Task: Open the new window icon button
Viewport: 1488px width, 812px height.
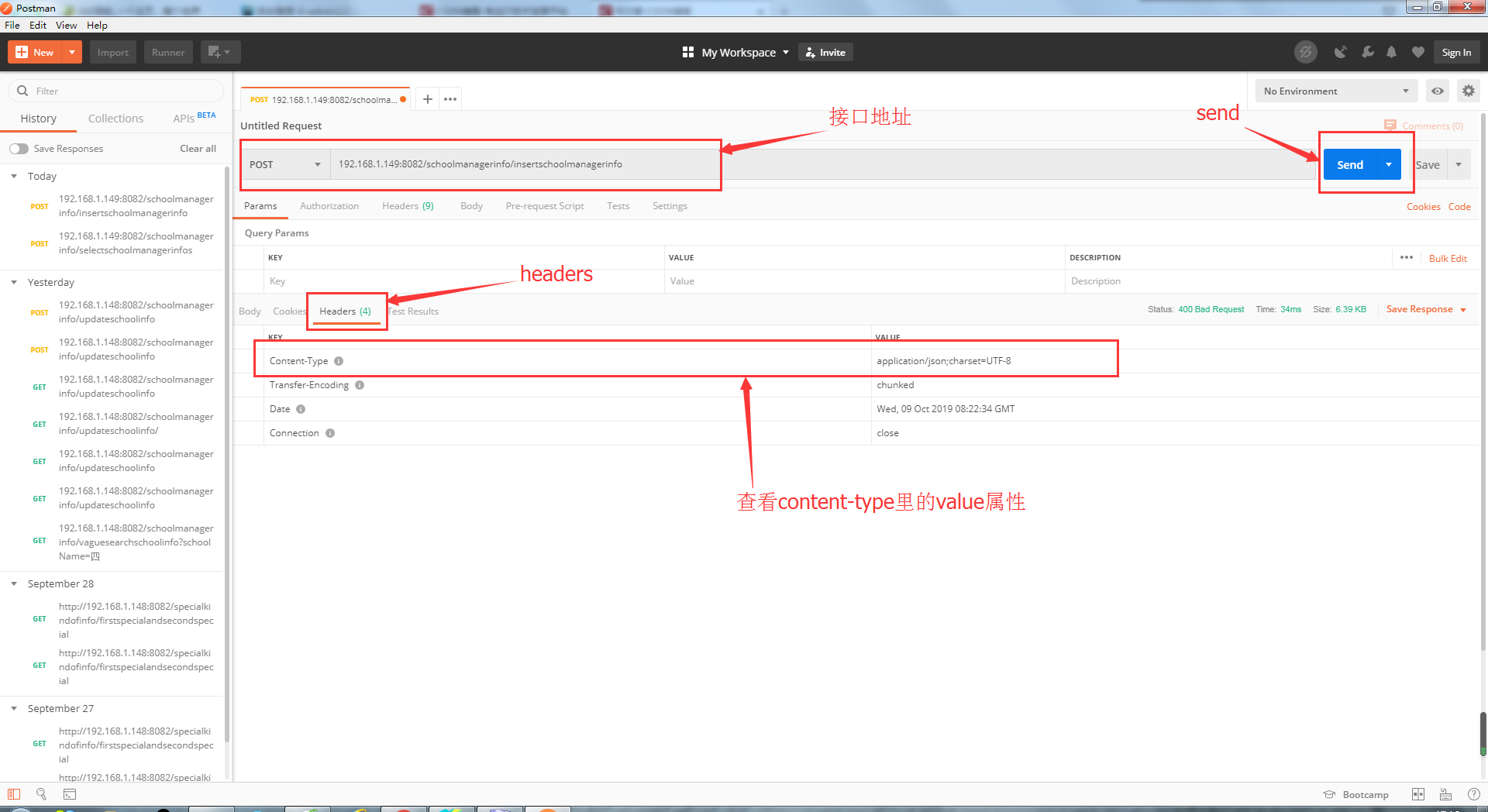Action: [x=220, y=52]
